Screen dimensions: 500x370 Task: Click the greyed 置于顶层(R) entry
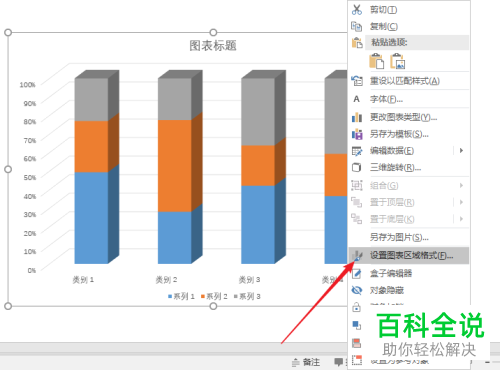click(392, 202)
